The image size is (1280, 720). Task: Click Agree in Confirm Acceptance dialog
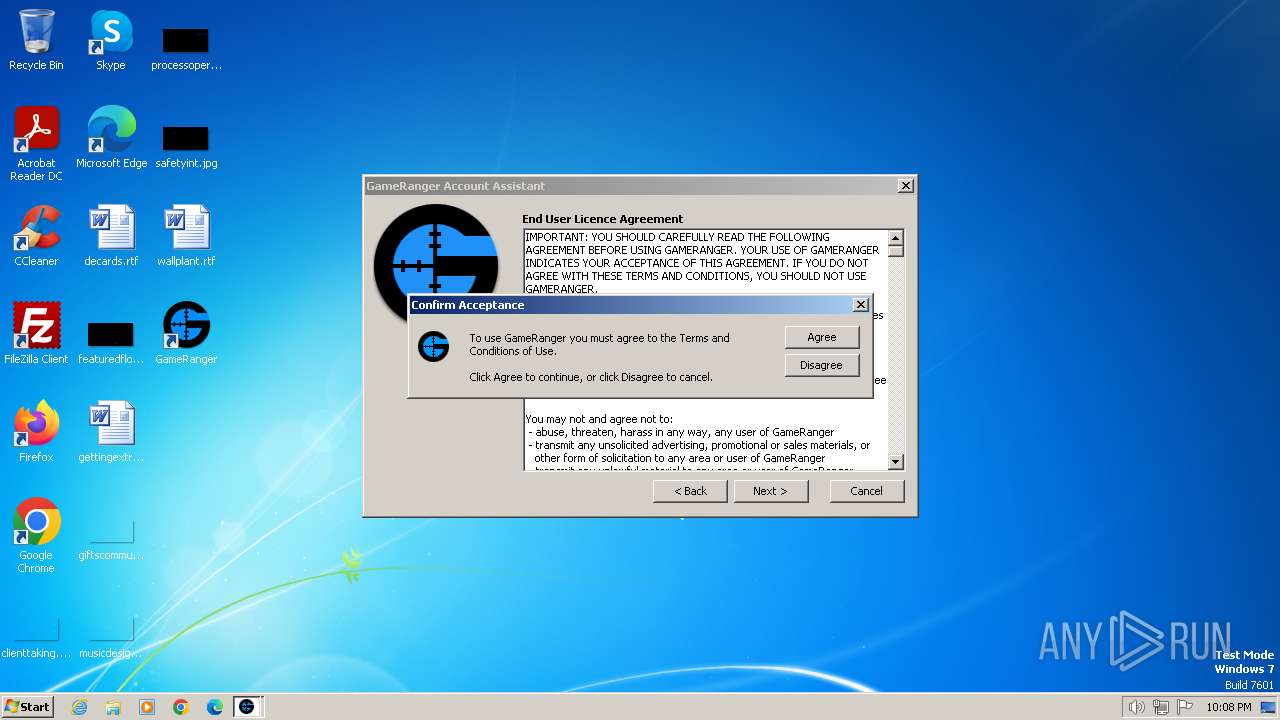(822, 337)
